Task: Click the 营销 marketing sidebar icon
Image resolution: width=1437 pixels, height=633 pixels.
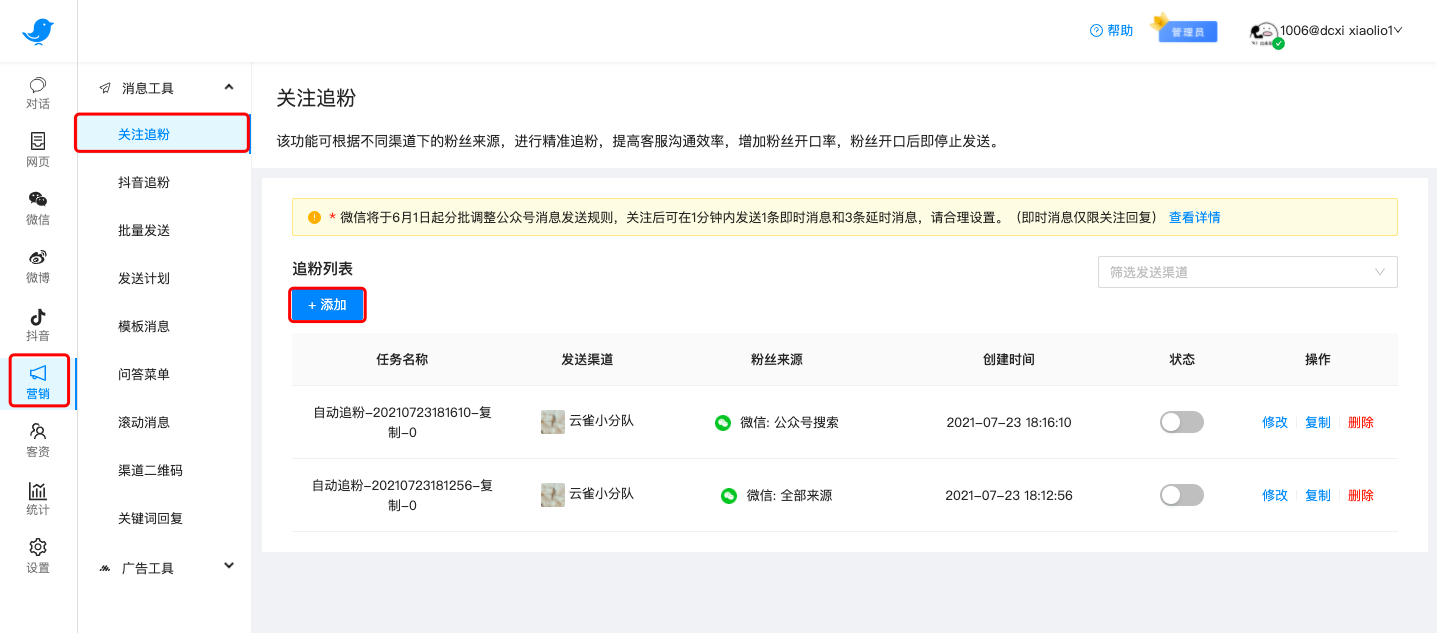Action: click(x=37, y=380)
